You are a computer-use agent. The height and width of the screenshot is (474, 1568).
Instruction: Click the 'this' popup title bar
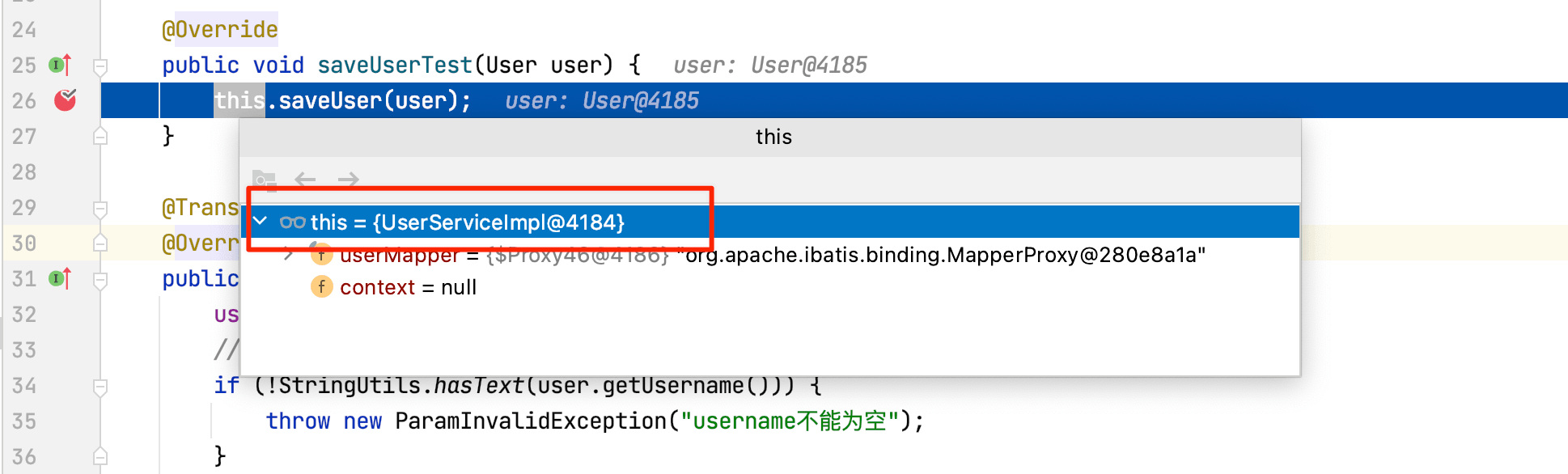[773, 137]
